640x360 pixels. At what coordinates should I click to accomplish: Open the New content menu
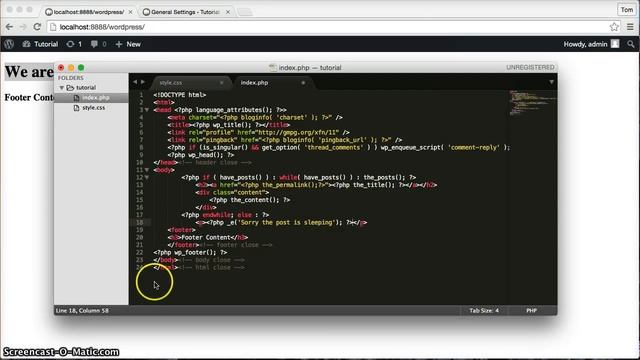pyautogui.click(x=128, y=44)
